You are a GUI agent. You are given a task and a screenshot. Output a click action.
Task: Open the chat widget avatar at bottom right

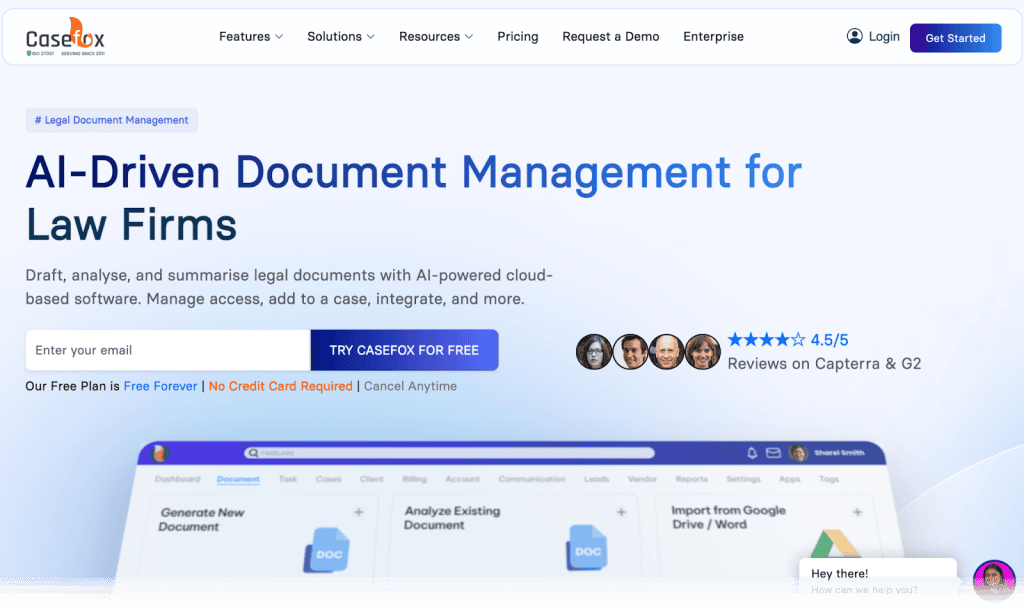993,580
